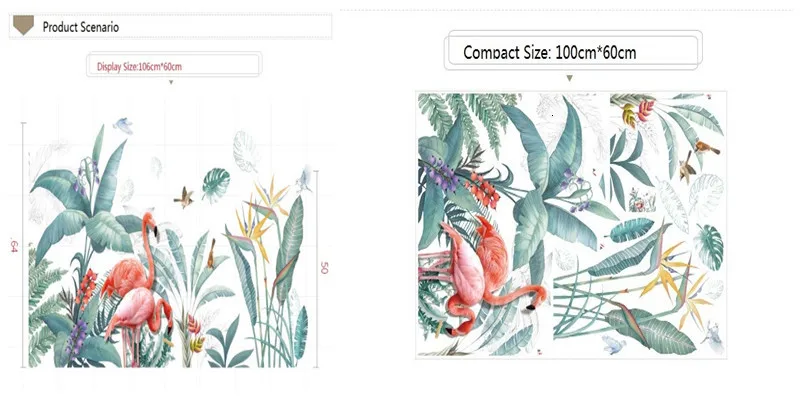Click the green monstera leaf at compact sheet right

[709, 247]
